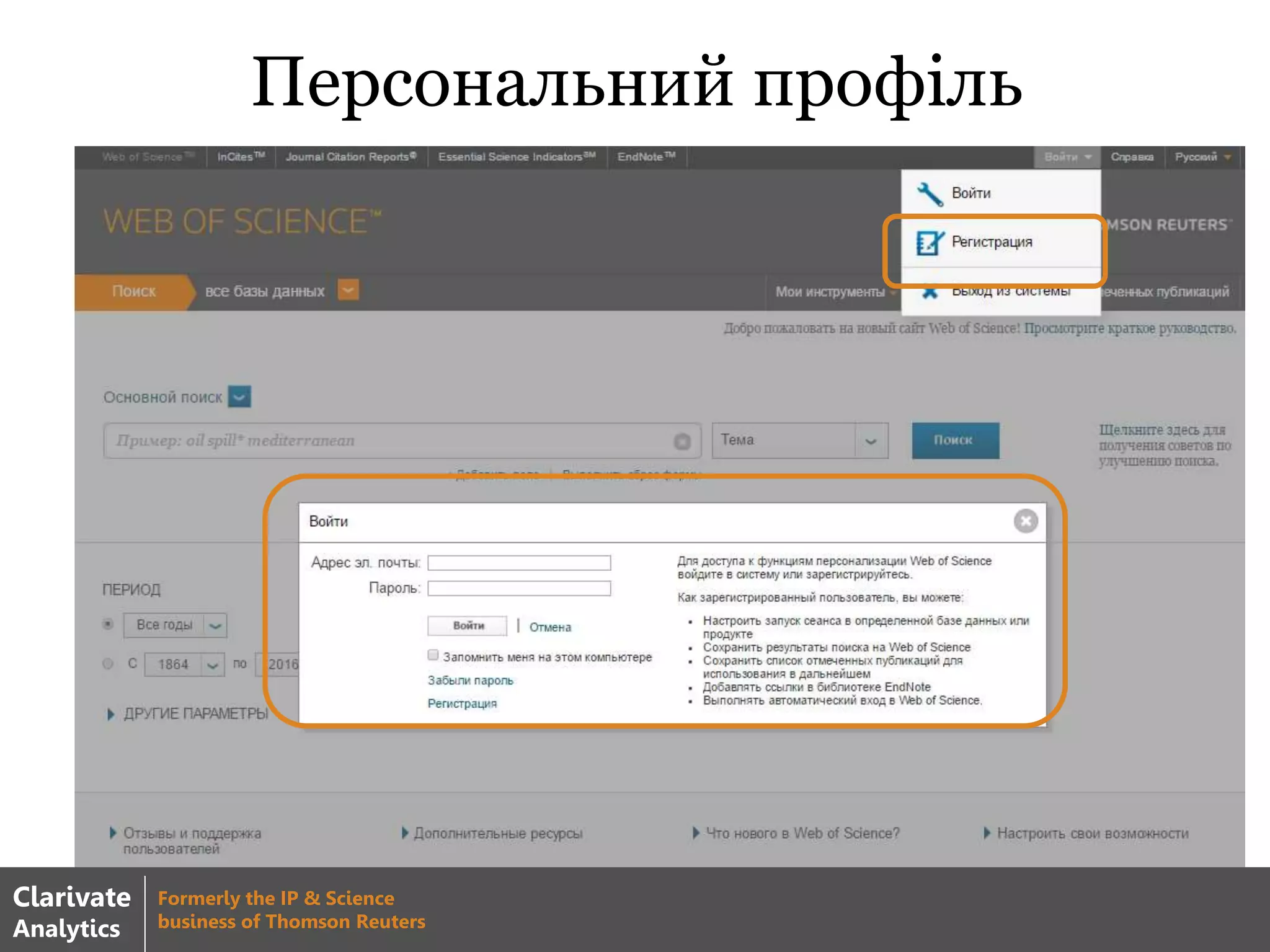1270x952 pixels.
Task: Focus the Пароль input field
Action: pyautogui.click(x=519, y=588)
